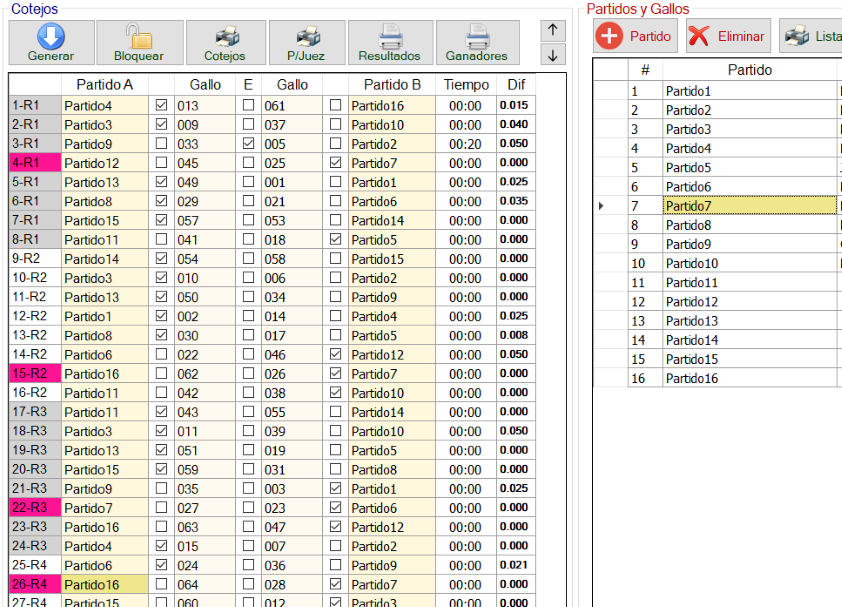Uncheck Partido B box in row 8-R1
Viewport: 842px width, 607px height.
click(335, 239)
